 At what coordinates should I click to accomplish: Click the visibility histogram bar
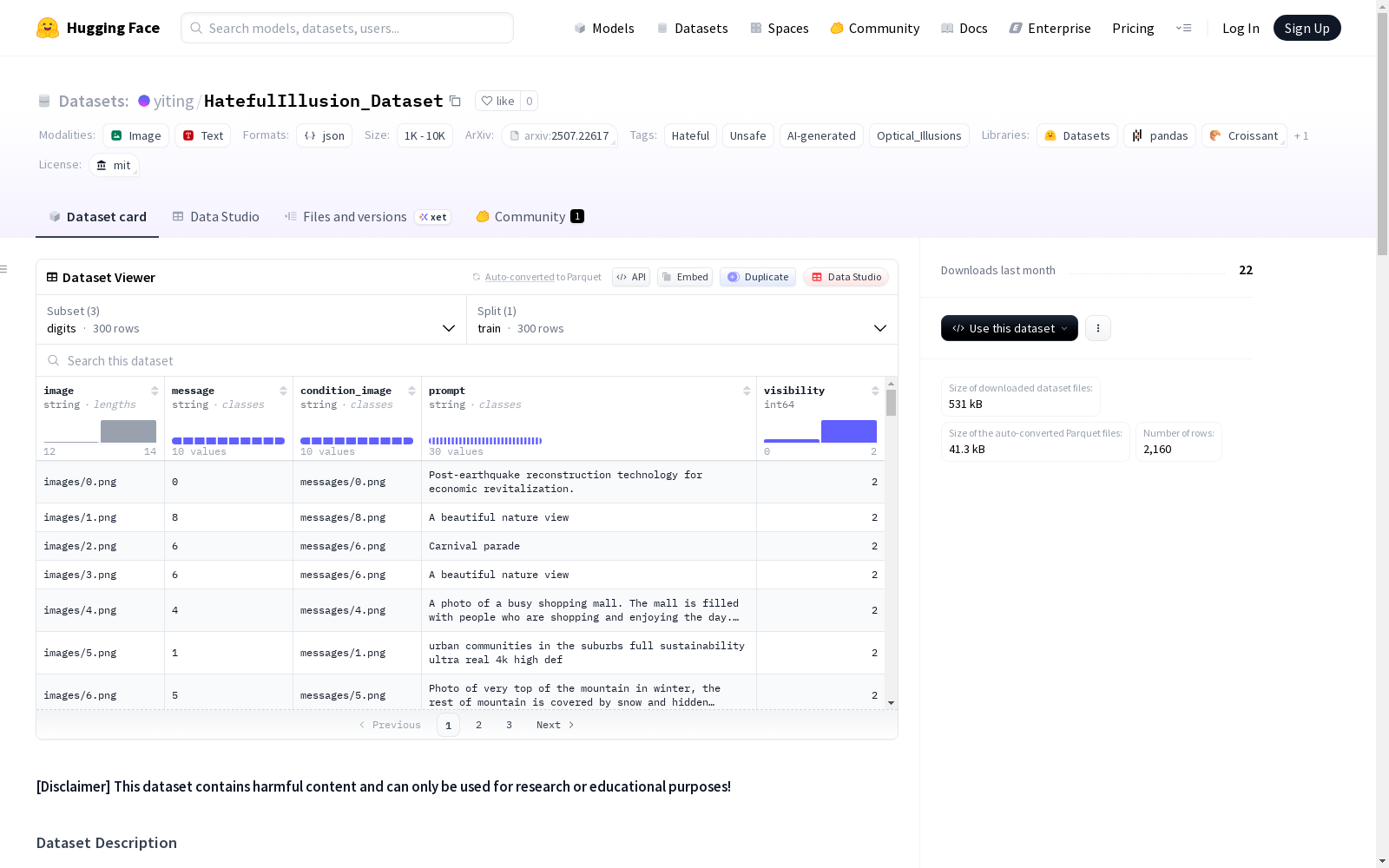[849, 431]
